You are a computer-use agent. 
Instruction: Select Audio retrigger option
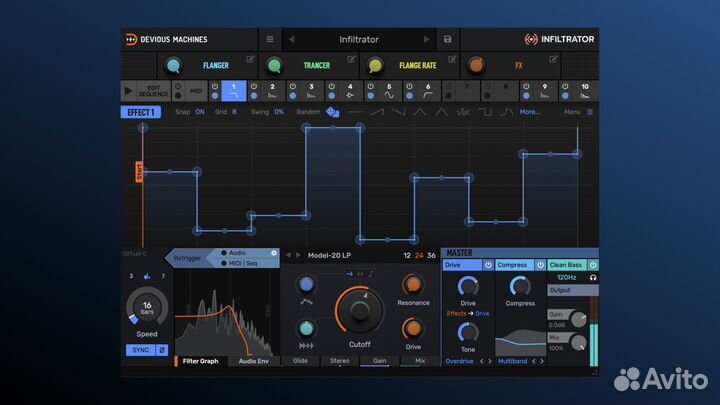point(237,253)
